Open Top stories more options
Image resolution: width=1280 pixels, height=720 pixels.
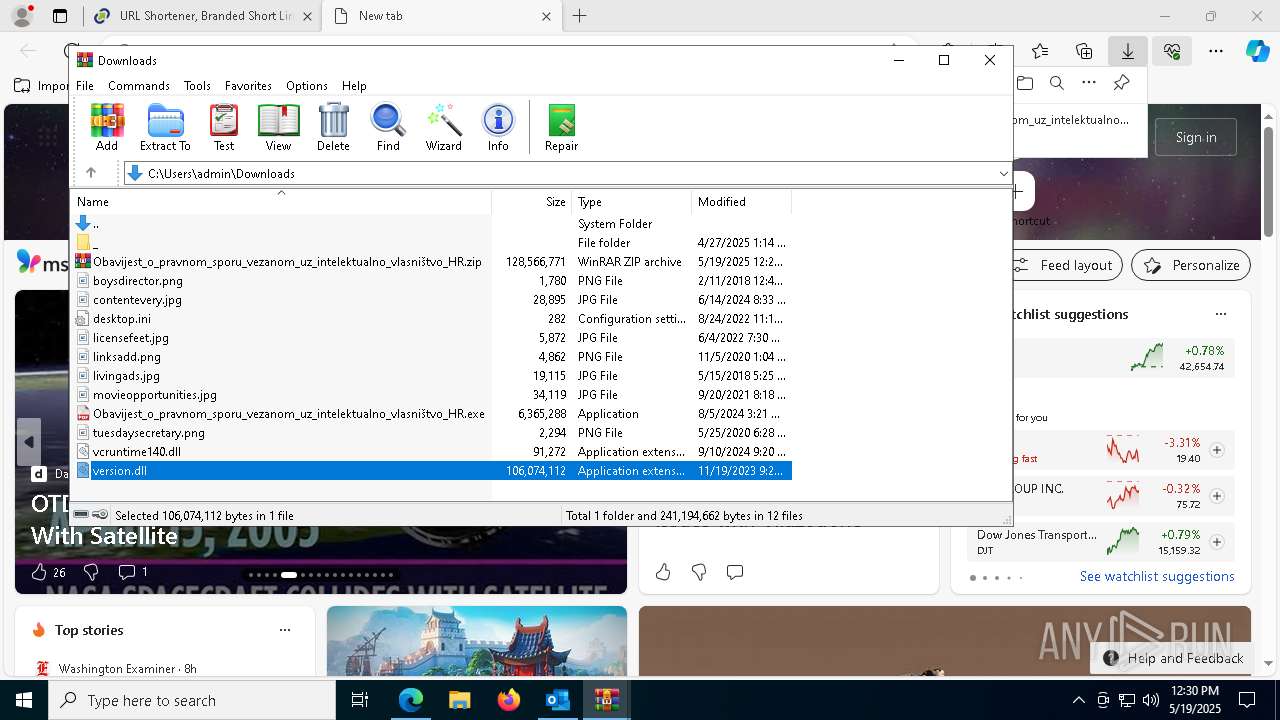coord(285,630)
